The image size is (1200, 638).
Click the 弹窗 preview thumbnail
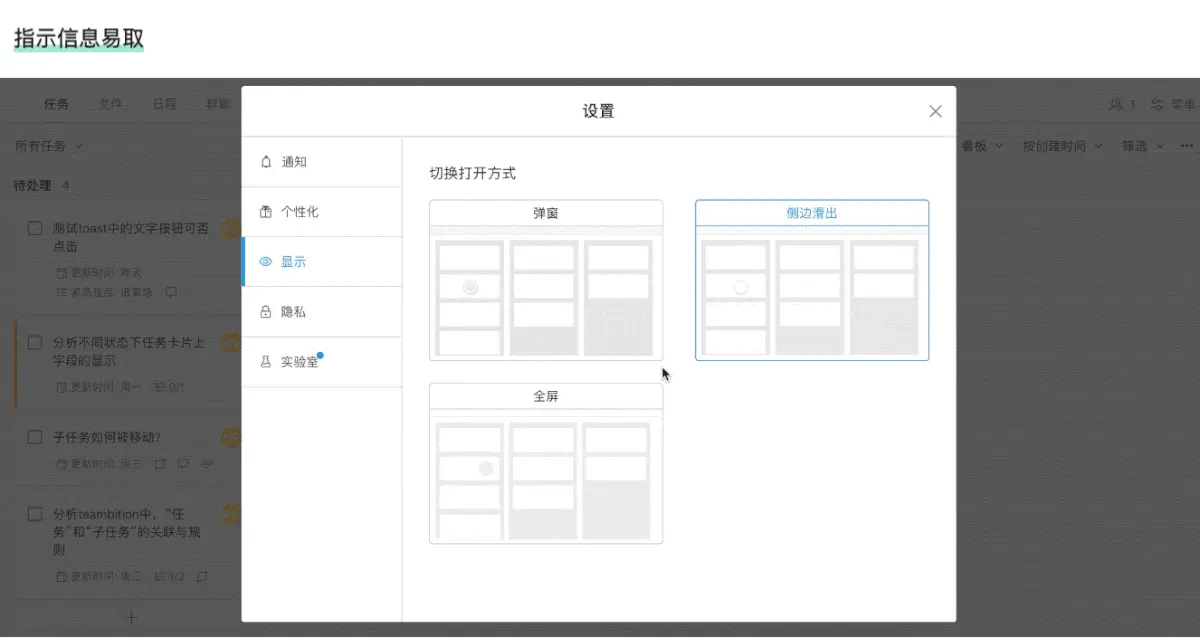tap(546, 293)
